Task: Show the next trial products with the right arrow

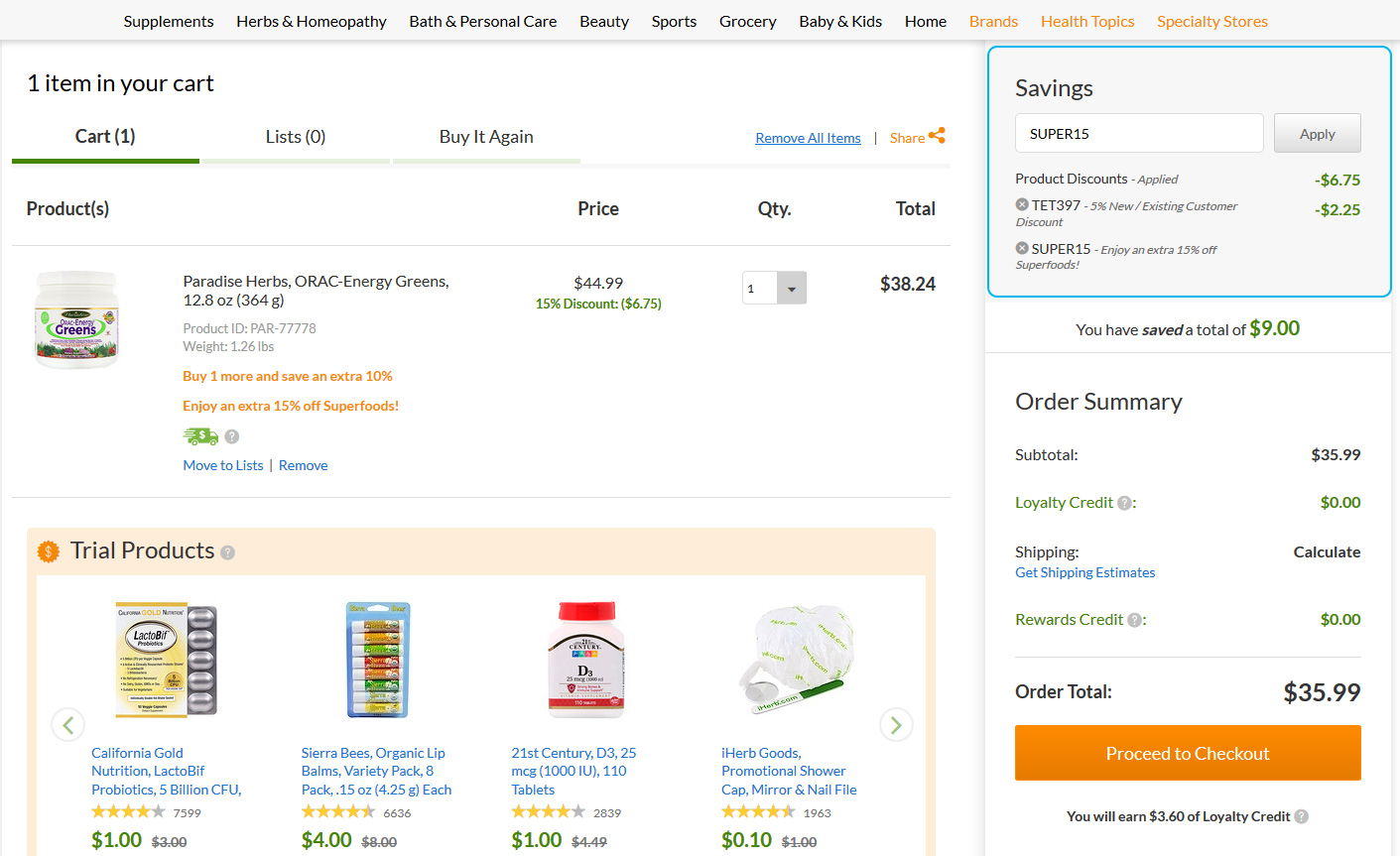Action: 896,725
